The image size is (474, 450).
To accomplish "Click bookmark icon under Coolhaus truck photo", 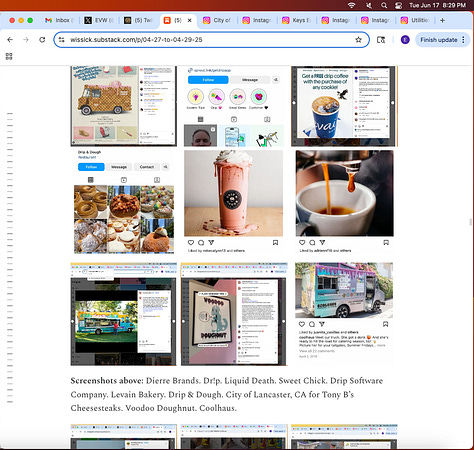I will click(x=385, y=324).
